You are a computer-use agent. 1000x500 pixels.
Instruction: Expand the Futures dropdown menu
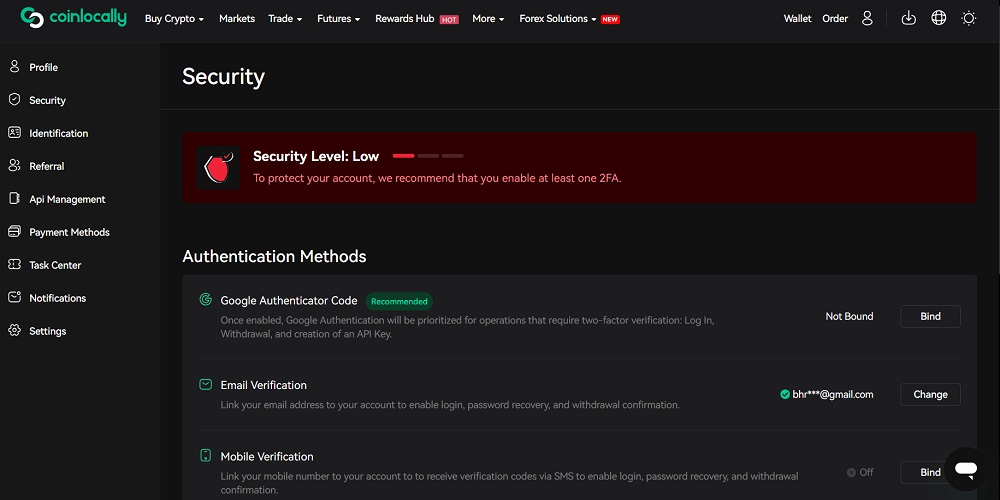[338, 19]
